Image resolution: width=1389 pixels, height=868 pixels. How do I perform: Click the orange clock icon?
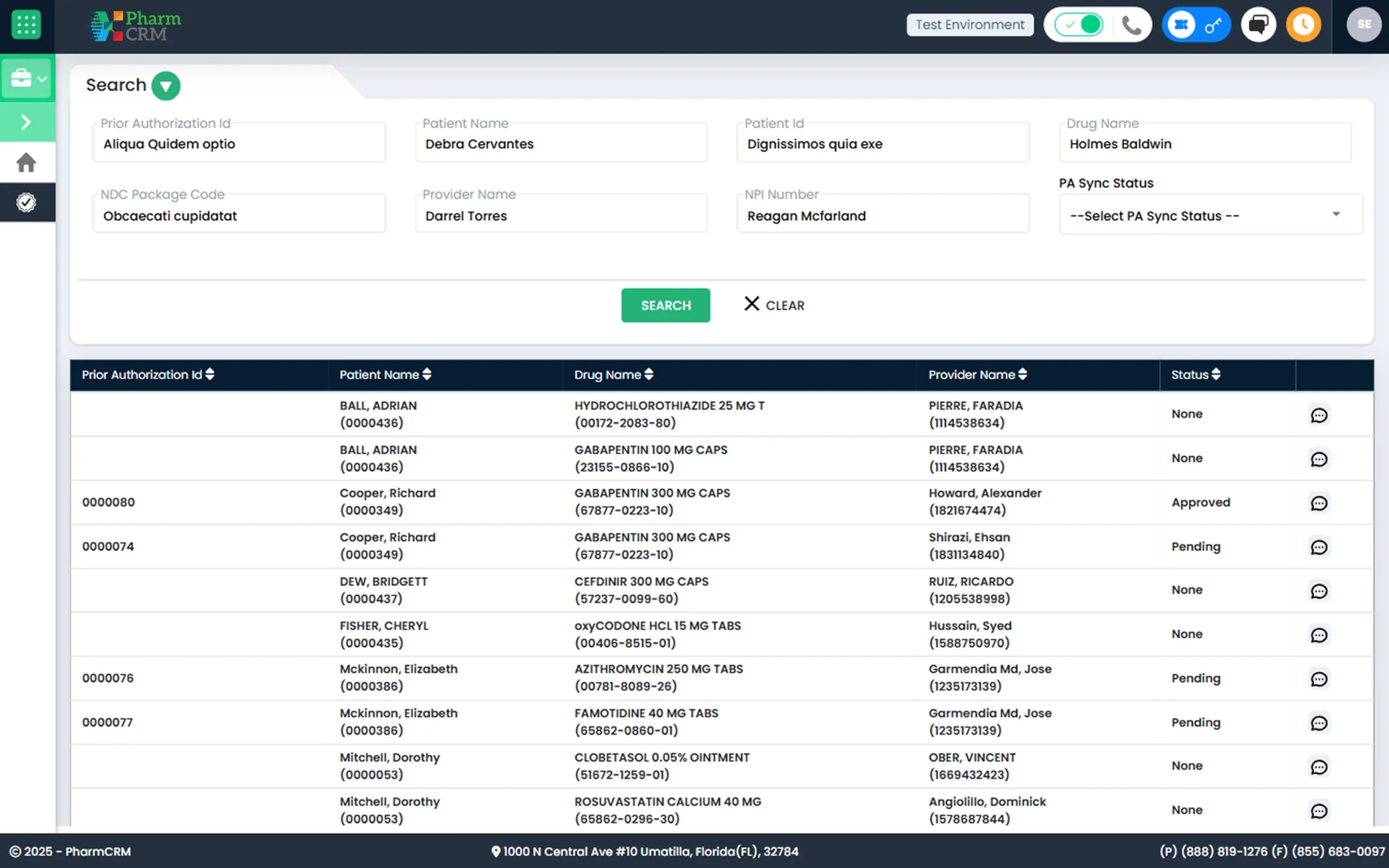(x=1303, y=25)
